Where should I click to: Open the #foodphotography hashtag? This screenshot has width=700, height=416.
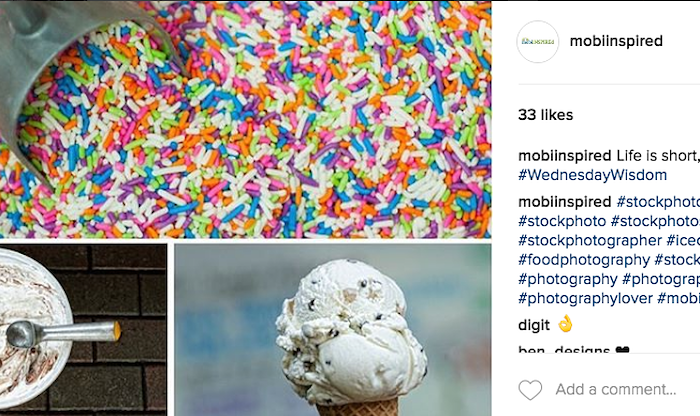click(584, 260)
